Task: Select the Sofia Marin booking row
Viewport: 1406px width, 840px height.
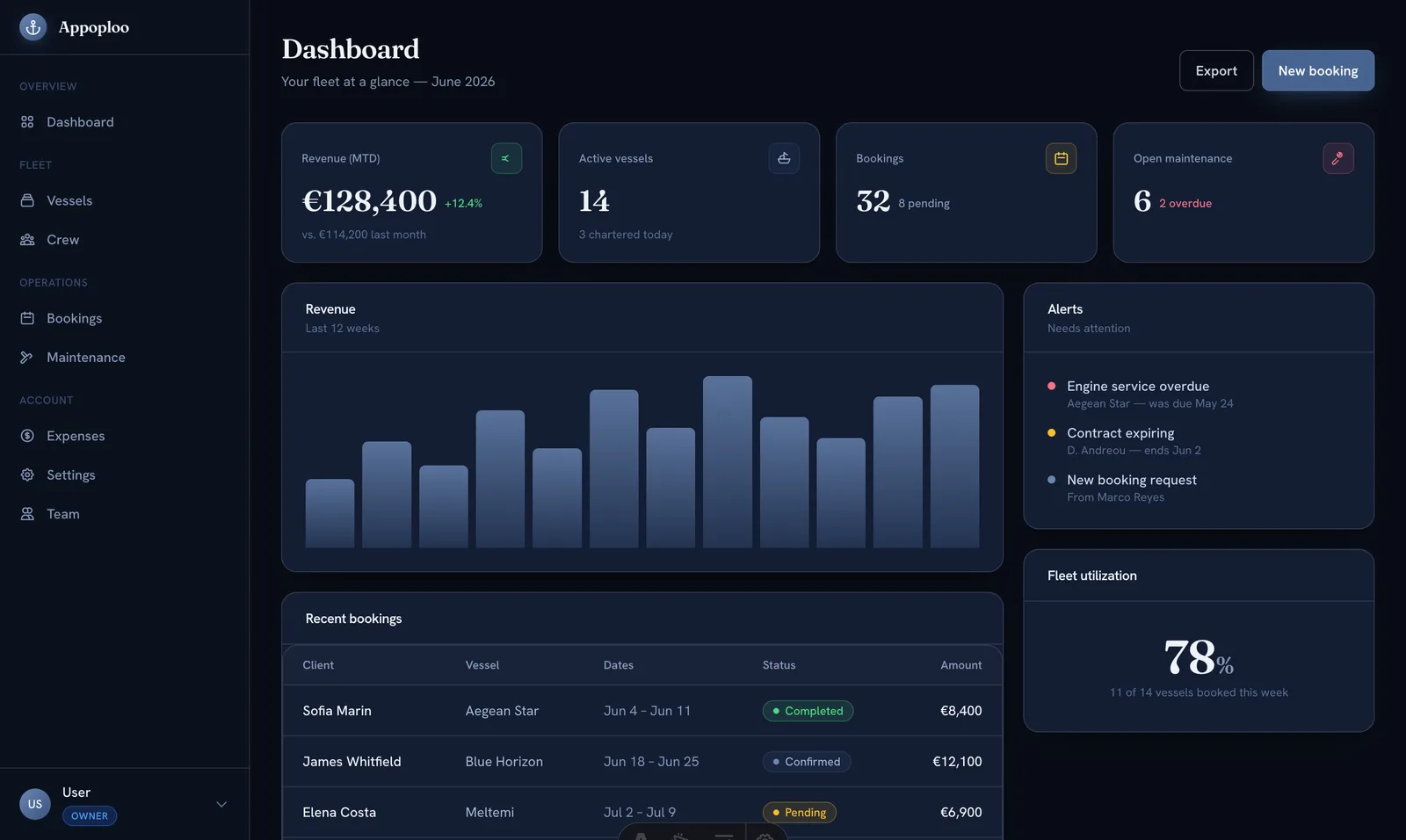Action: tap(642, 711)
